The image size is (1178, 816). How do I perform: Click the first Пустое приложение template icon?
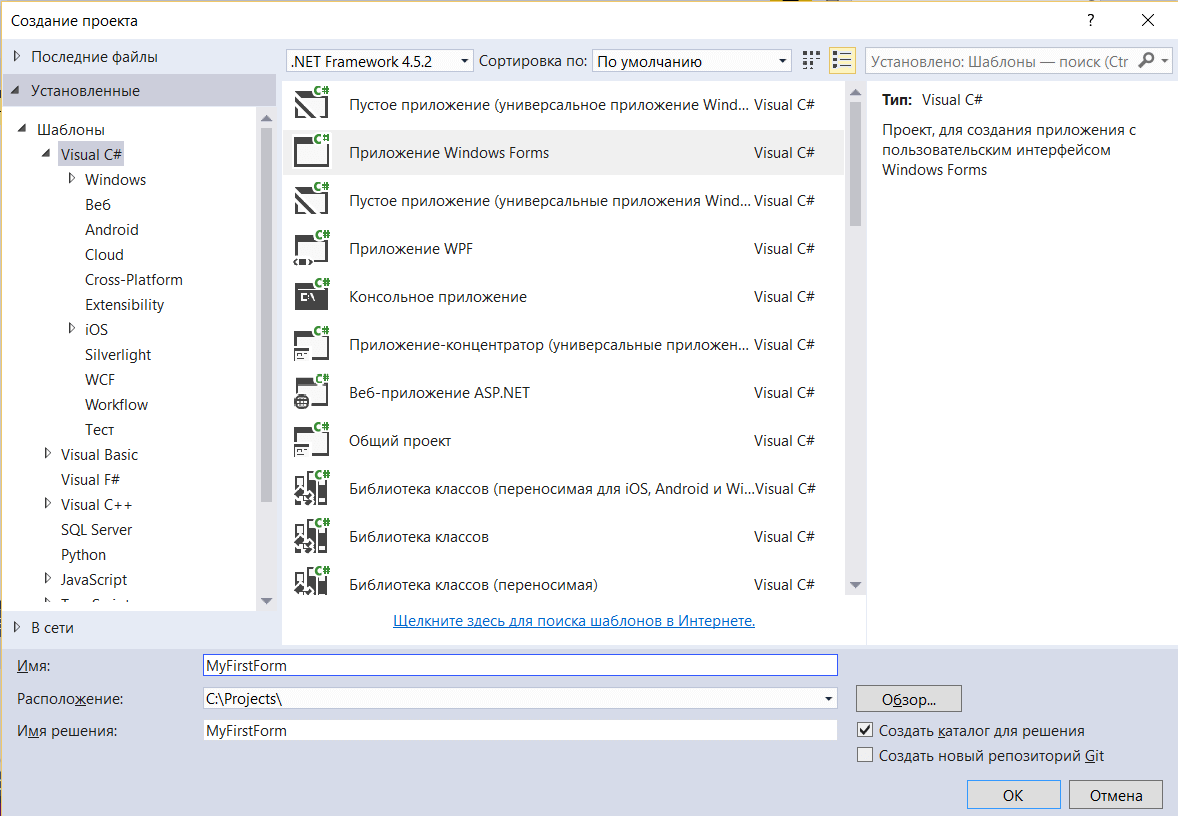312,104
